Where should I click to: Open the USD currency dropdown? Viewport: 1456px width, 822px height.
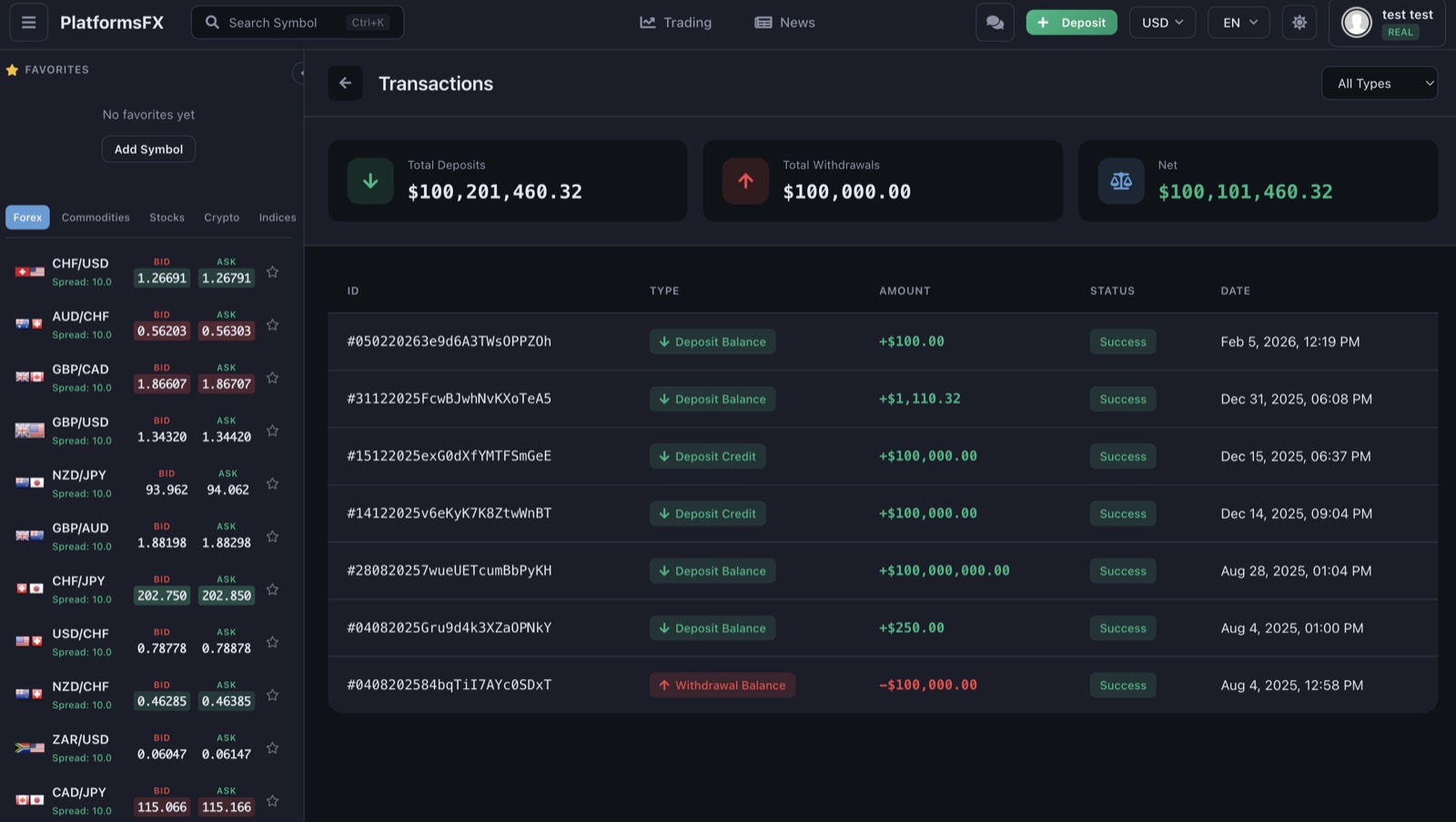coord(1162,22)
